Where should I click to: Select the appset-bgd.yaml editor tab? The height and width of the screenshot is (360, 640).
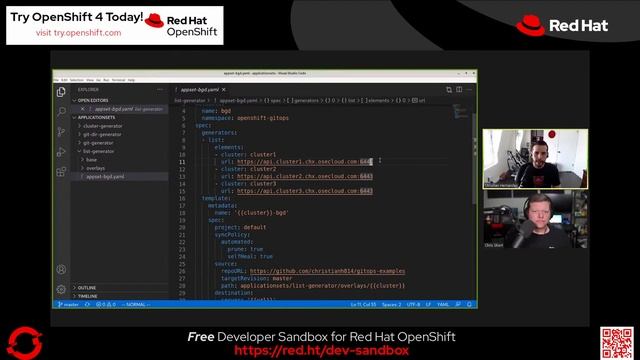[x=200, y=89]
